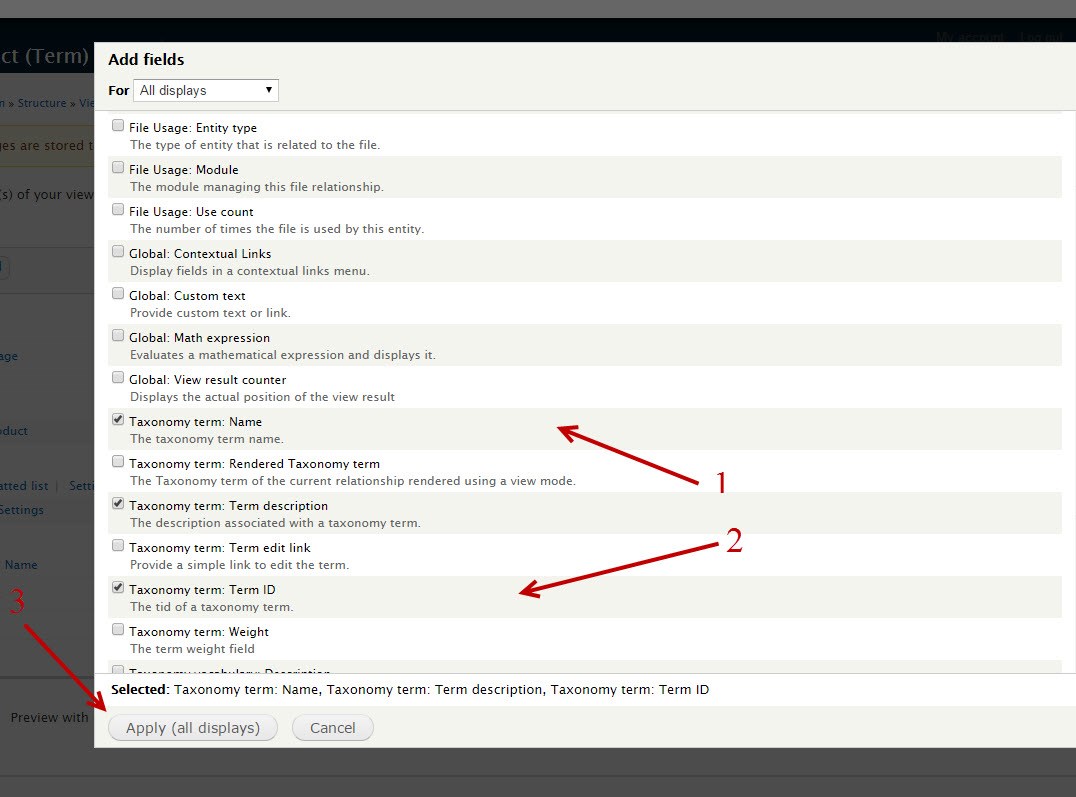Screen dimensions: 1076x797
Task: Uncheck Taxonomy term: Term description checkbox
Action: (x=118, y=503)
